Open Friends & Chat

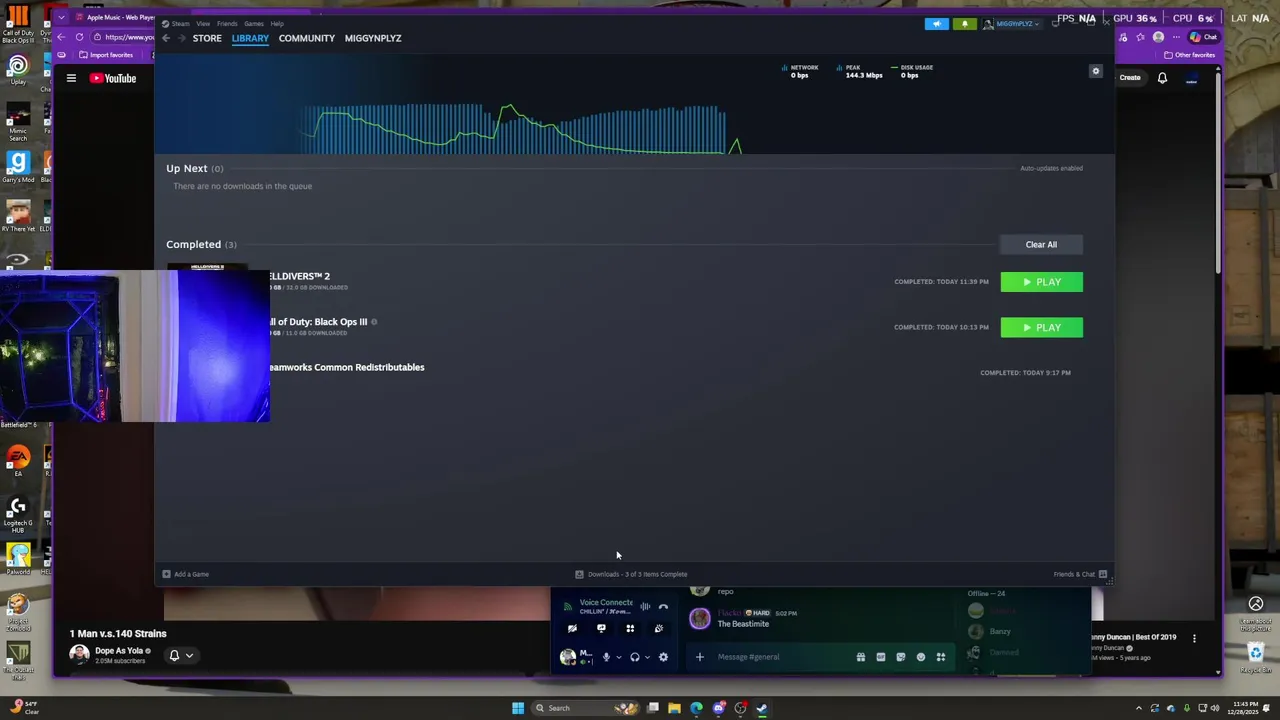pos(1080,574)
